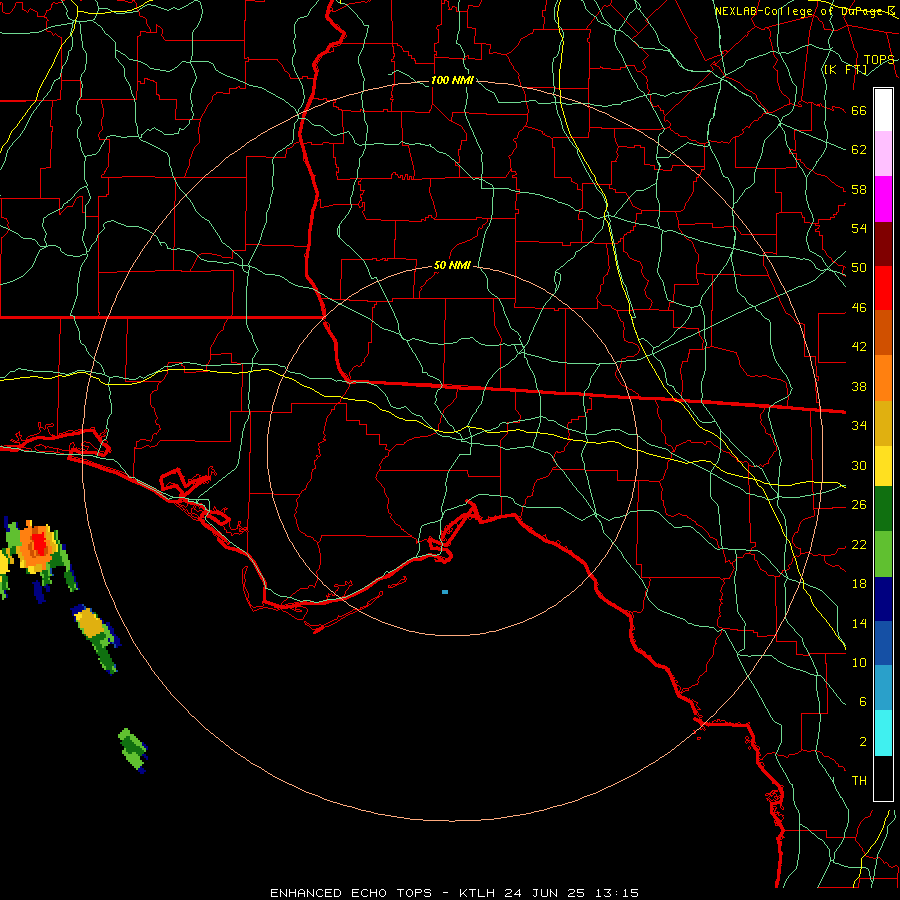Click the gold swatch near 34
This screenshot has height=900, width=900.
pyautogui.click(x=883, y=424)
